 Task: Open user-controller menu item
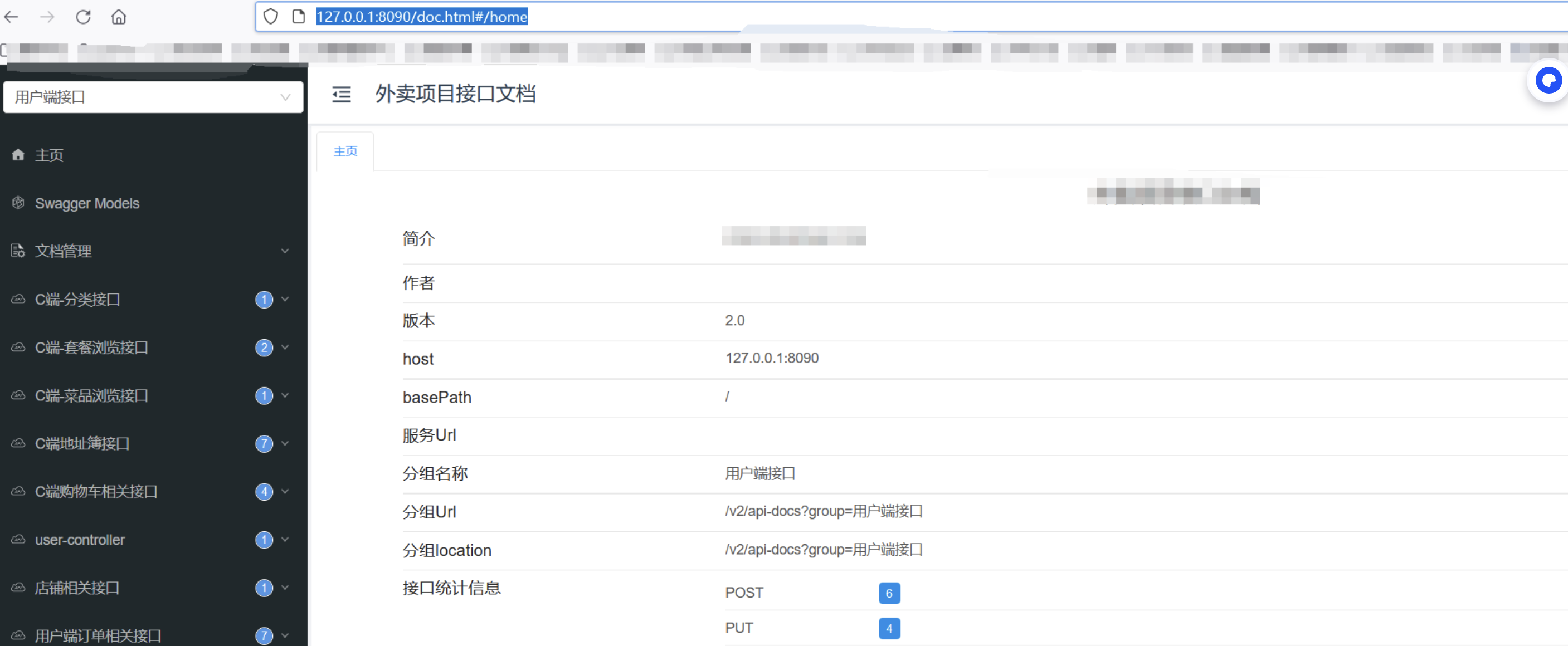point(80,540)
